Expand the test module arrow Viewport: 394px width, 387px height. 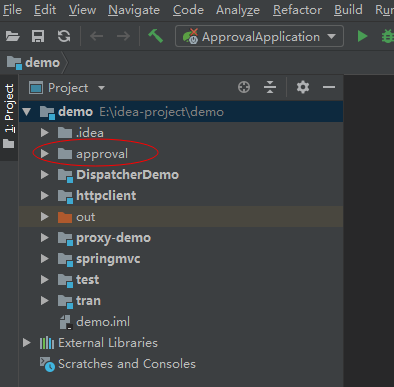coord(45,280)
